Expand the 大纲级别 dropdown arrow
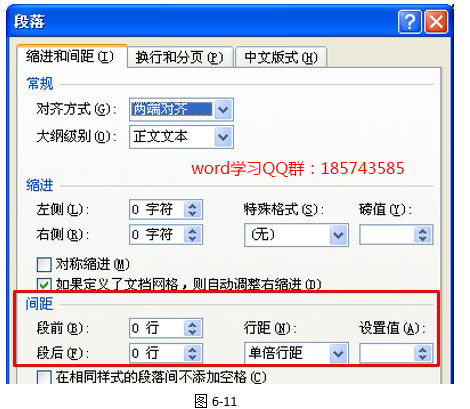This screenshot has width=470, height=409. click(x=223, y=137)
